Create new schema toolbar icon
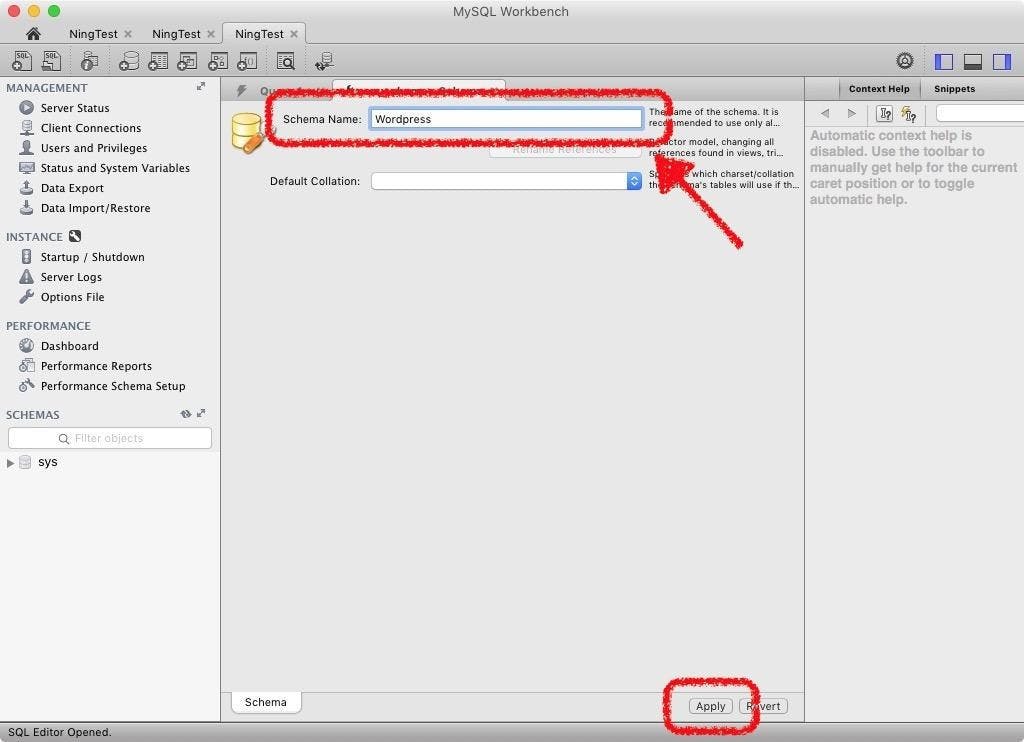Screen dimensions: 1024x742 129,61
